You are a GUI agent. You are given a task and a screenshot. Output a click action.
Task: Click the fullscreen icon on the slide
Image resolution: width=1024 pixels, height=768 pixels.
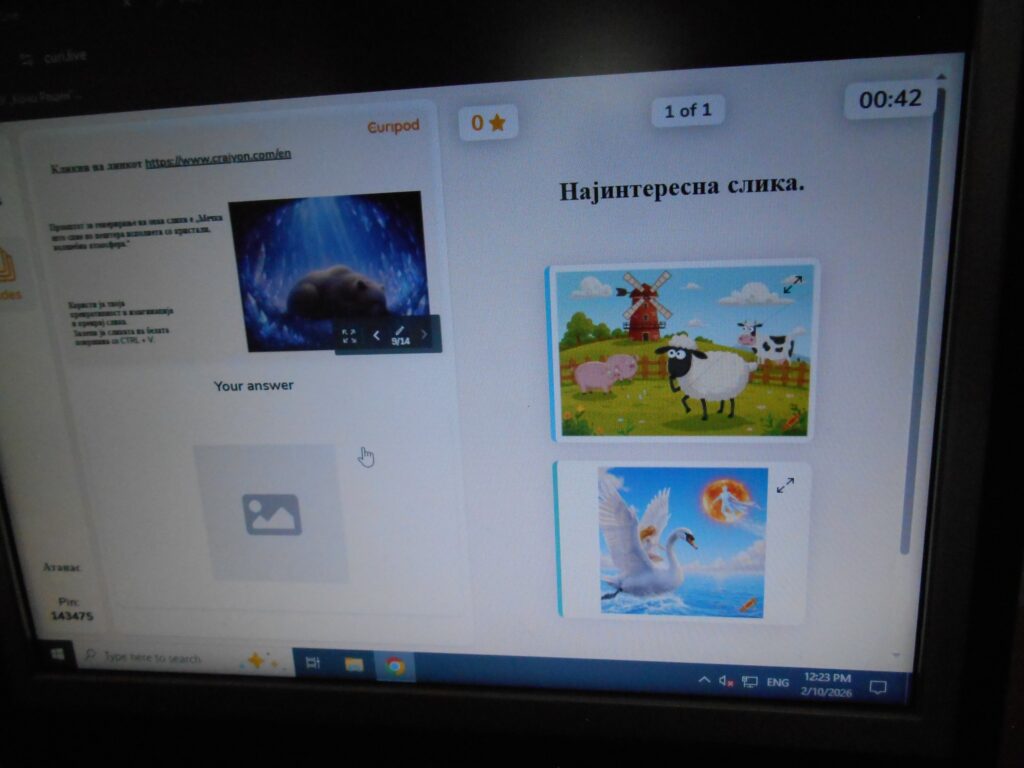click(349, 336)
